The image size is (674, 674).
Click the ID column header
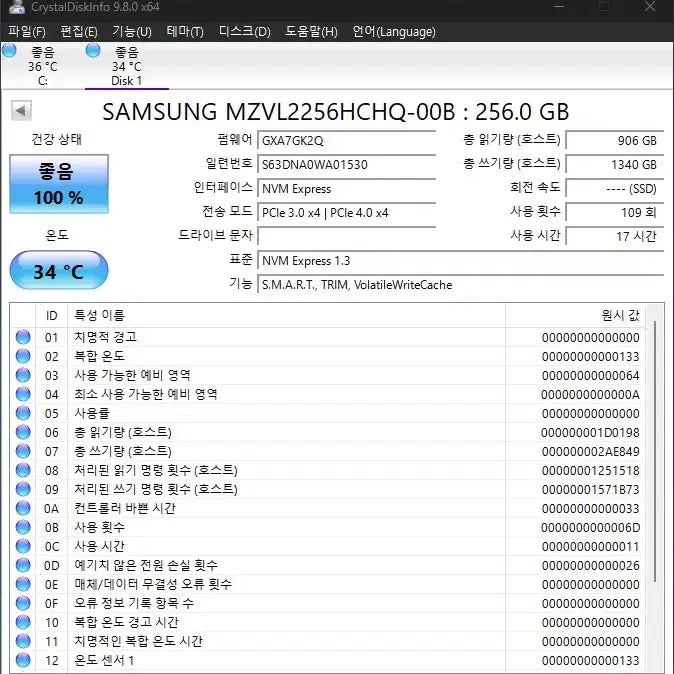point(51,316)
